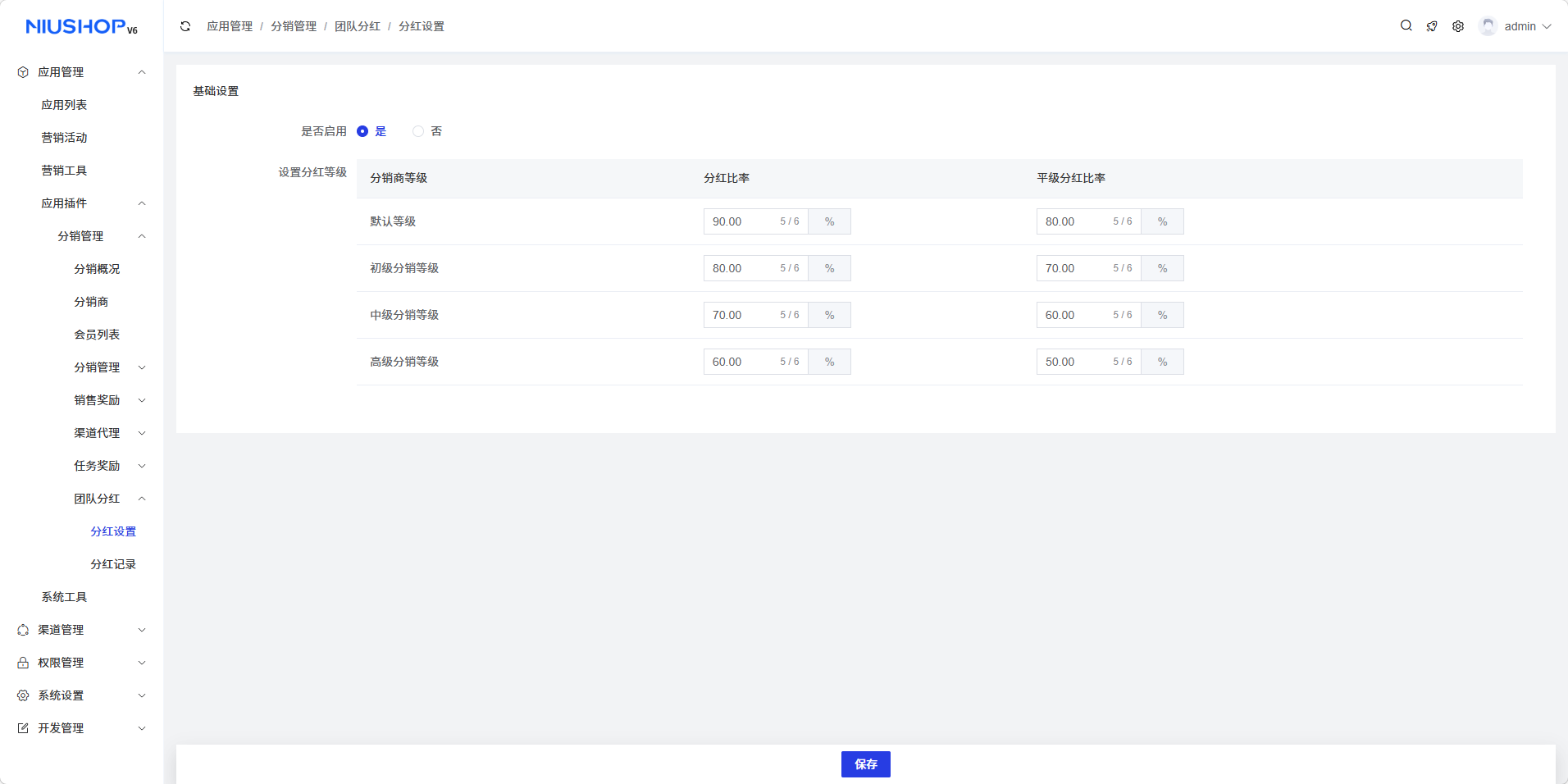
Task: Click the 渠道管理 icon in the sidebar
Action: click(x=23, y=630)
